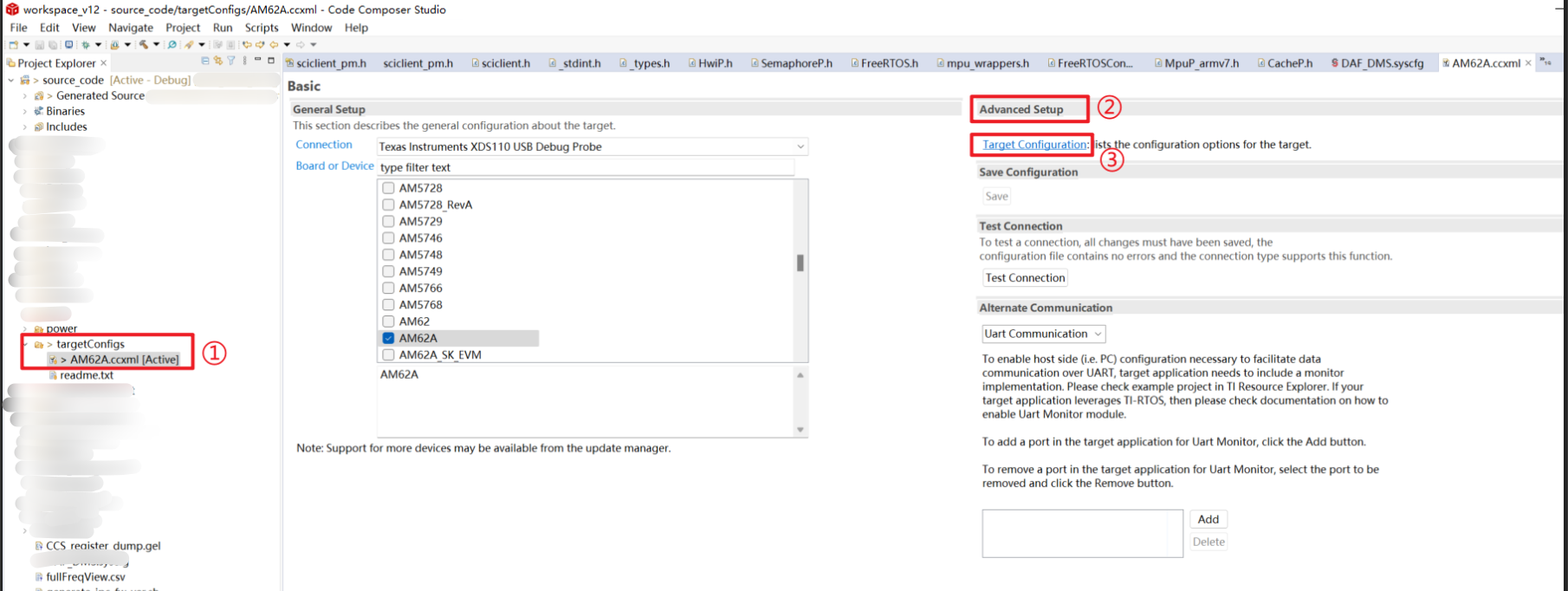Click the Save All toolbar icon
The image size is (1568, 591).
(x=53, y=44)
